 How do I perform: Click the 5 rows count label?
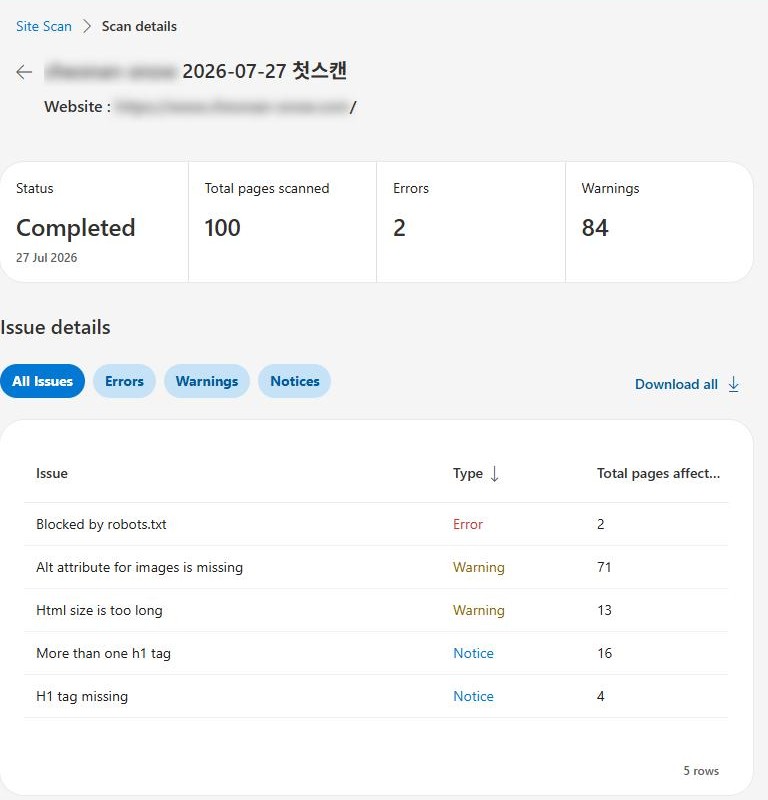click(701, 771)
